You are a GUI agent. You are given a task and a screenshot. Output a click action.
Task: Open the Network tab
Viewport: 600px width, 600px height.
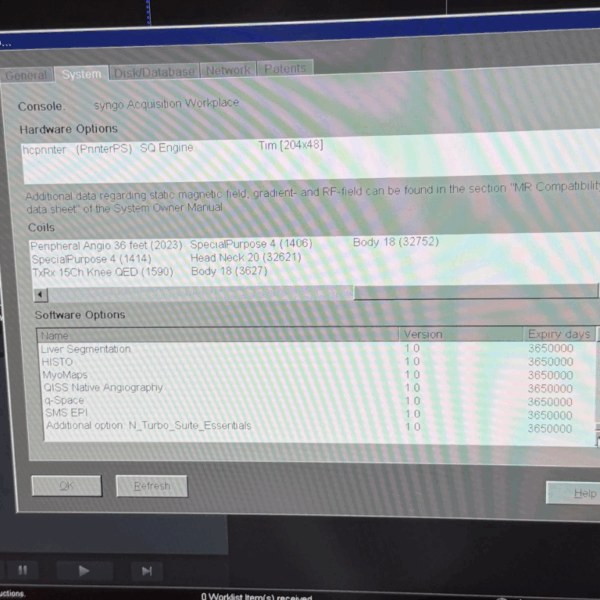click(x=228, y=70)
